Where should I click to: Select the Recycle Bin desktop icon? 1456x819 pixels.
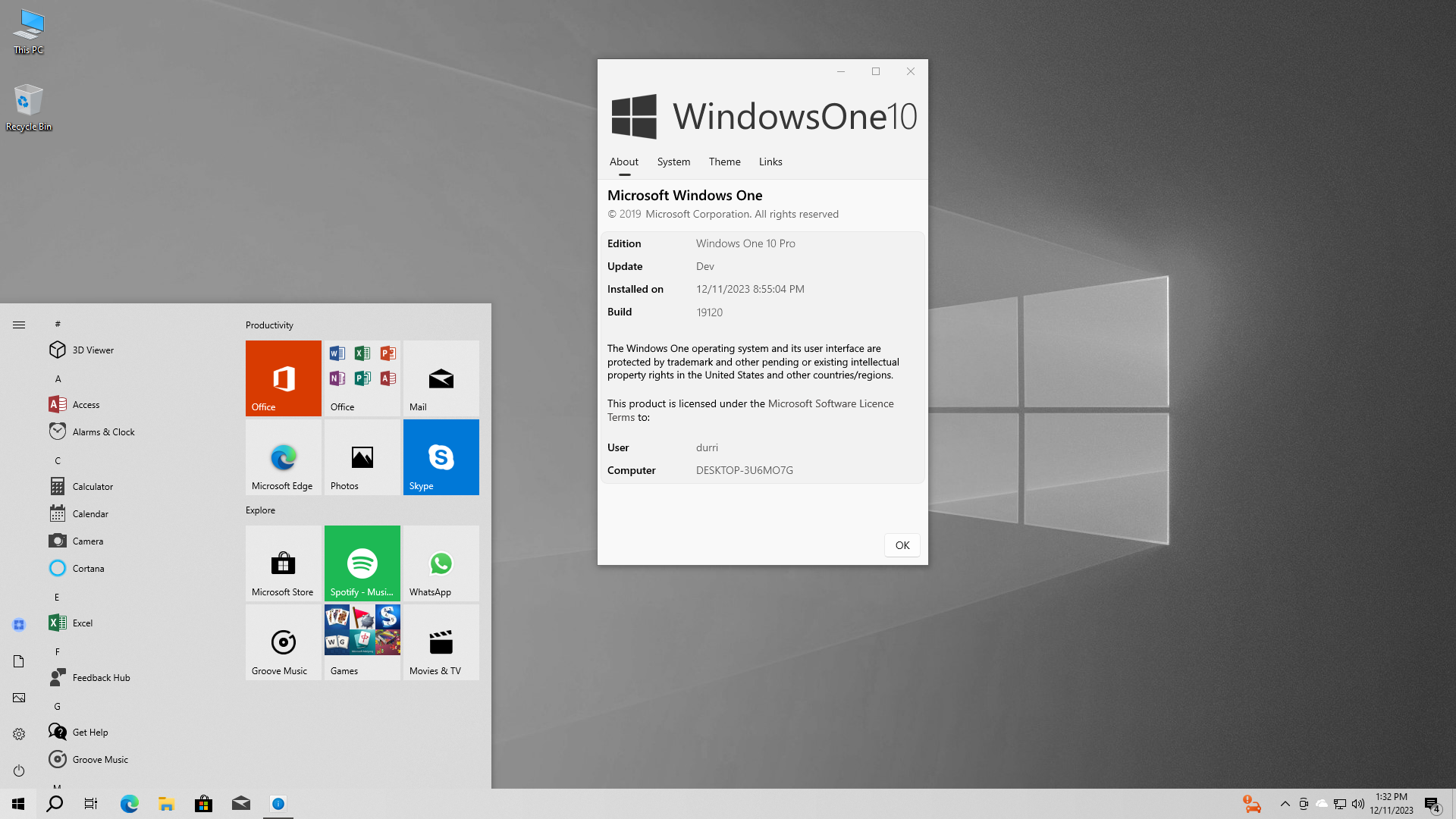[x=29, y=108]
